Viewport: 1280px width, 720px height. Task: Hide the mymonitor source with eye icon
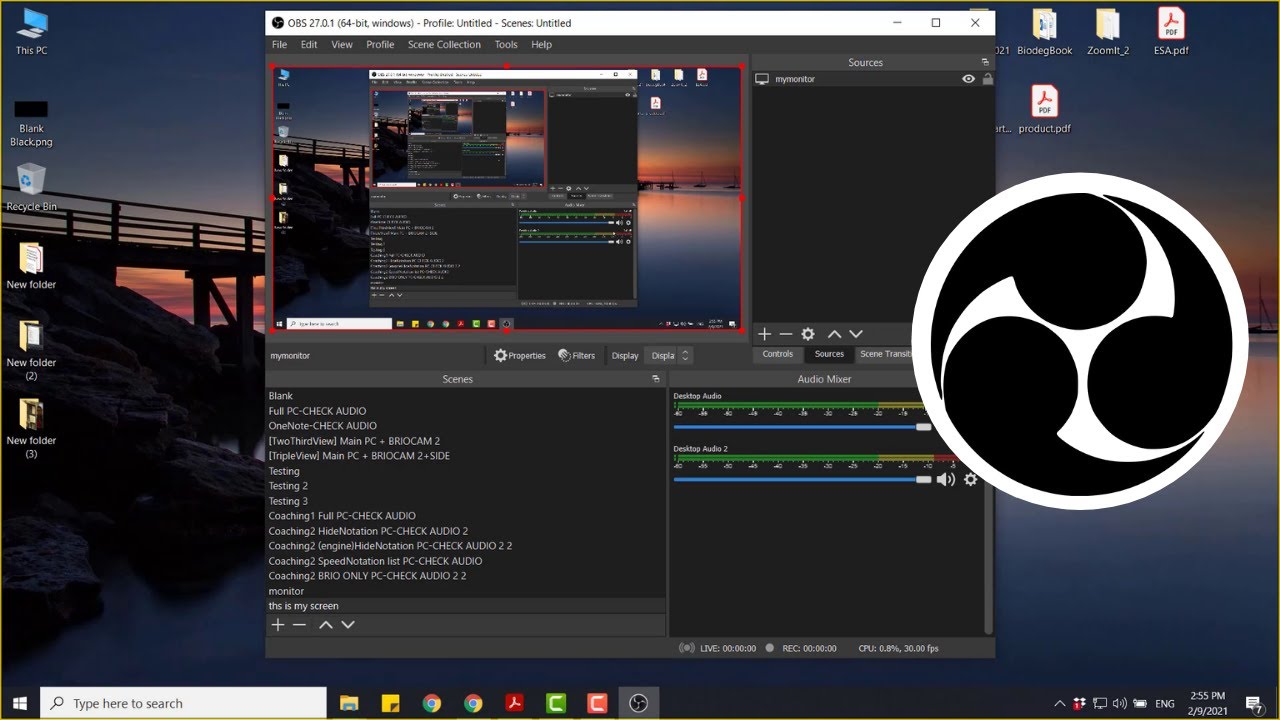968,79
